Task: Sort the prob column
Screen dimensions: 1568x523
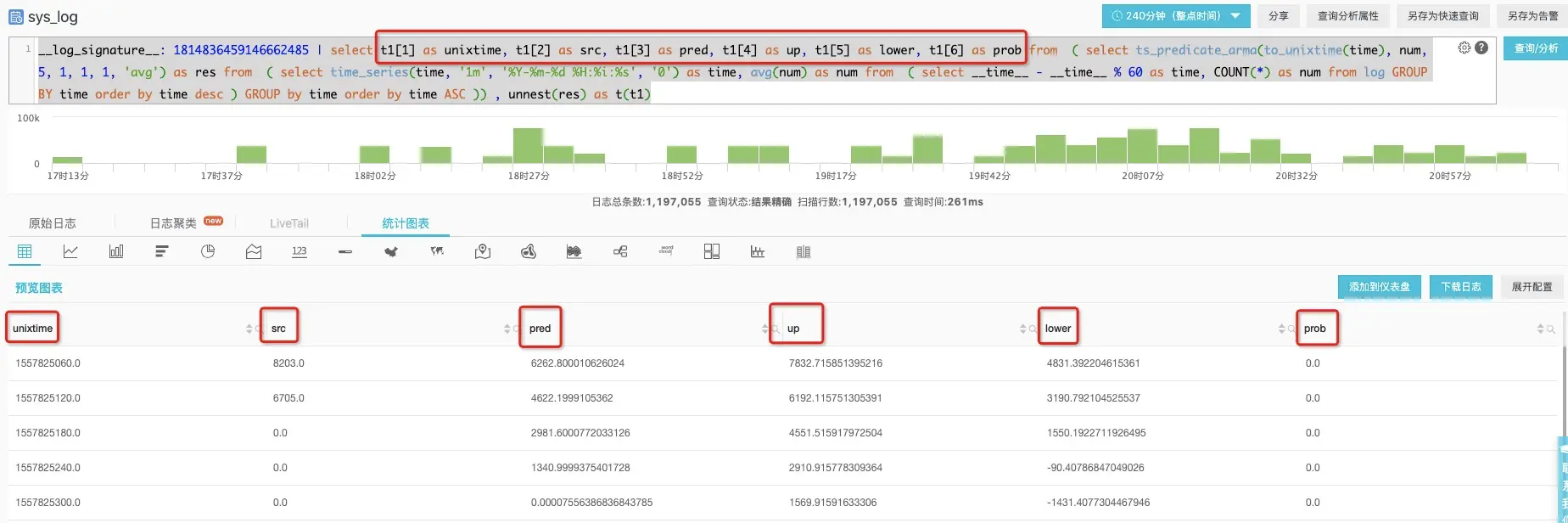Action: 1541,329
